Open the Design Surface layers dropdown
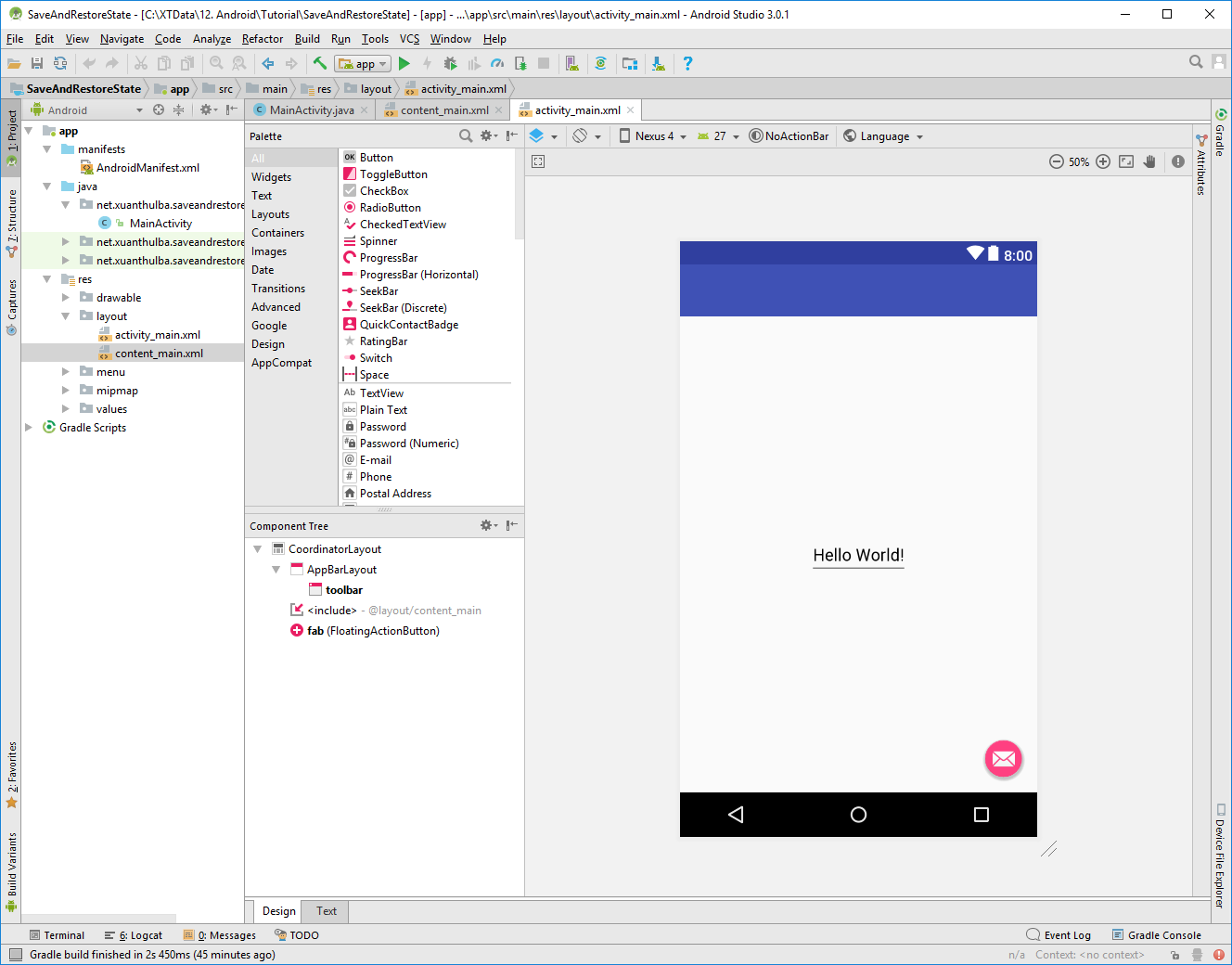 pos(544,135)
